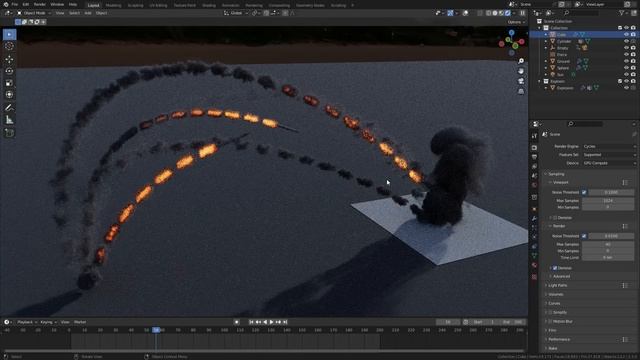The width and height of the screenshot is (640, 360).
Task: Adjust render Time Limit field
Action: [x=608, y=258]
